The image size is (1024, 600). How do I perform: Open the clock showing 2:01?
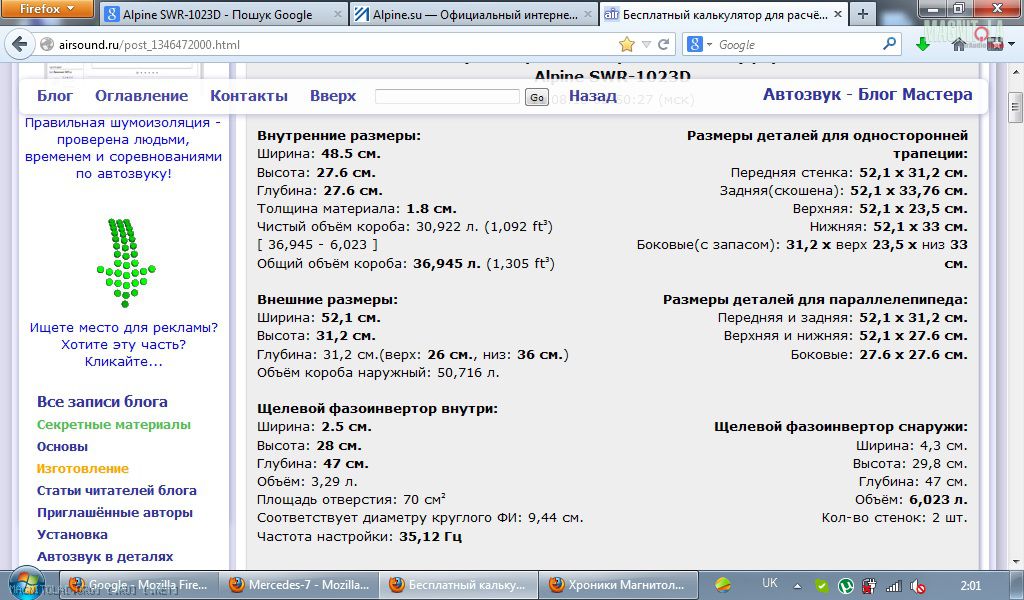(970, 586)
